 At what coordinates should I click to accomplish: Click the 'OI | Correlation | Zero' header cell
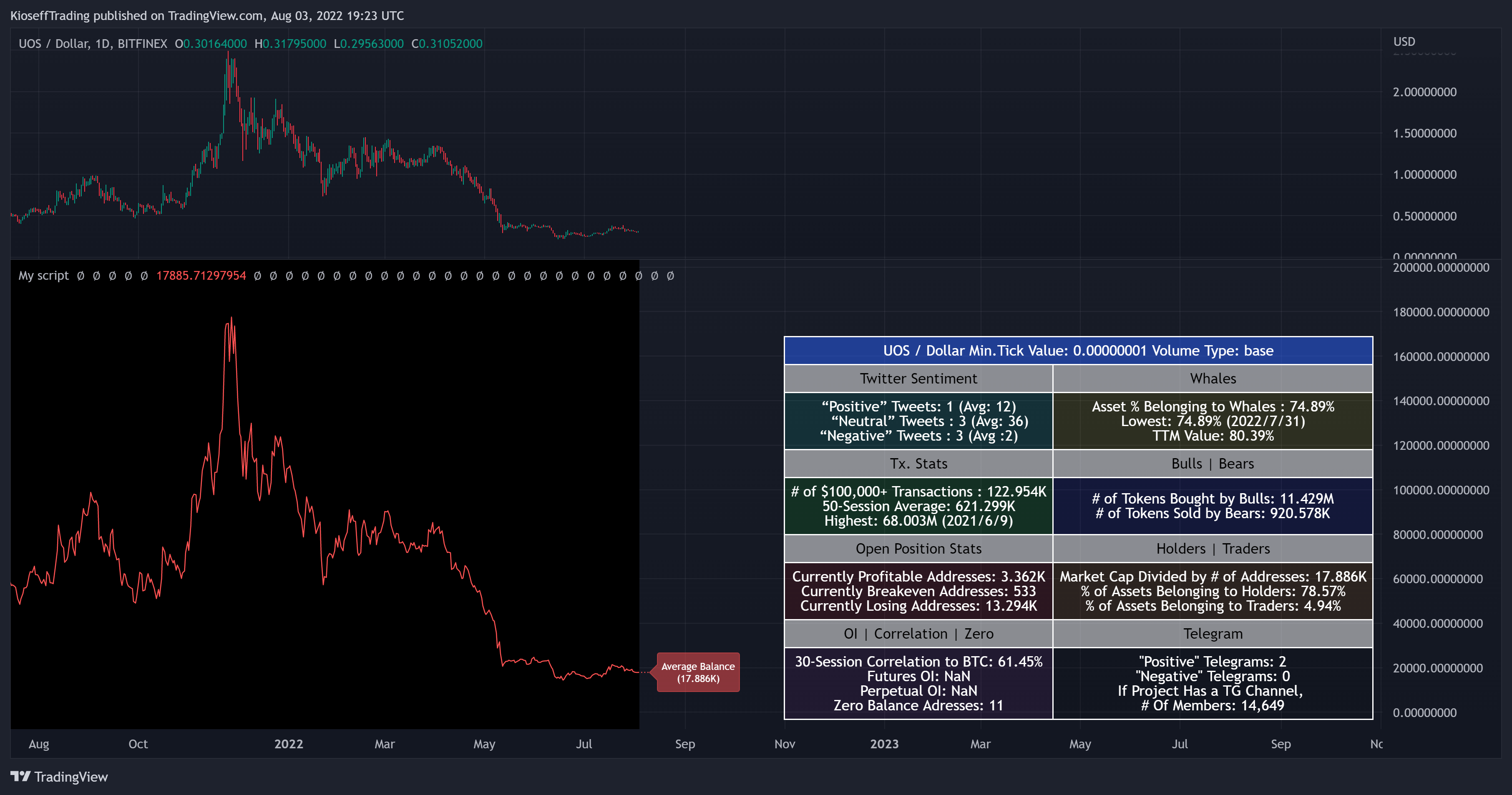[918, 634]
